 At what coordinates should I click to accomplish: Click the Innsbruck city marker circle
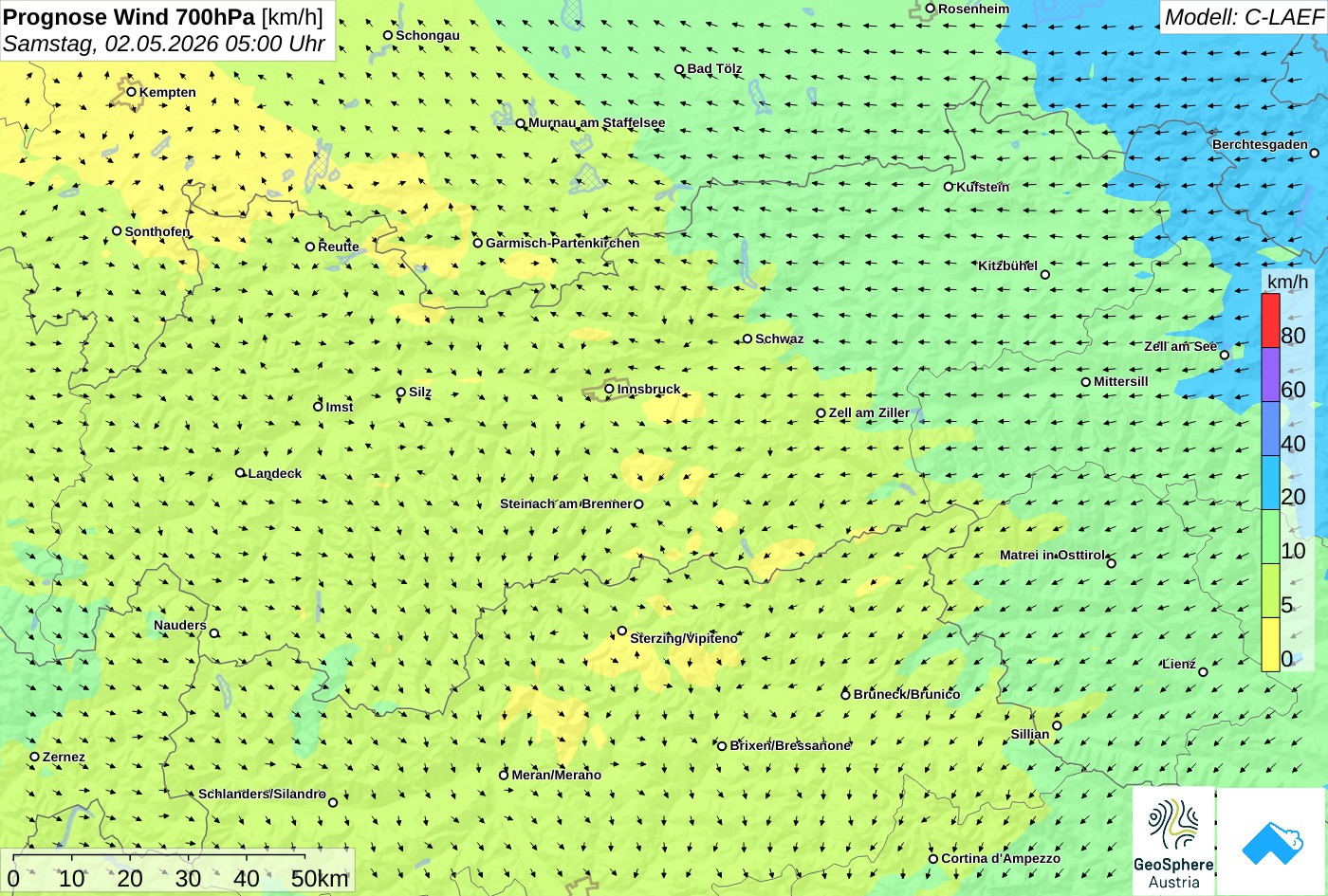[x=609, y=389]
